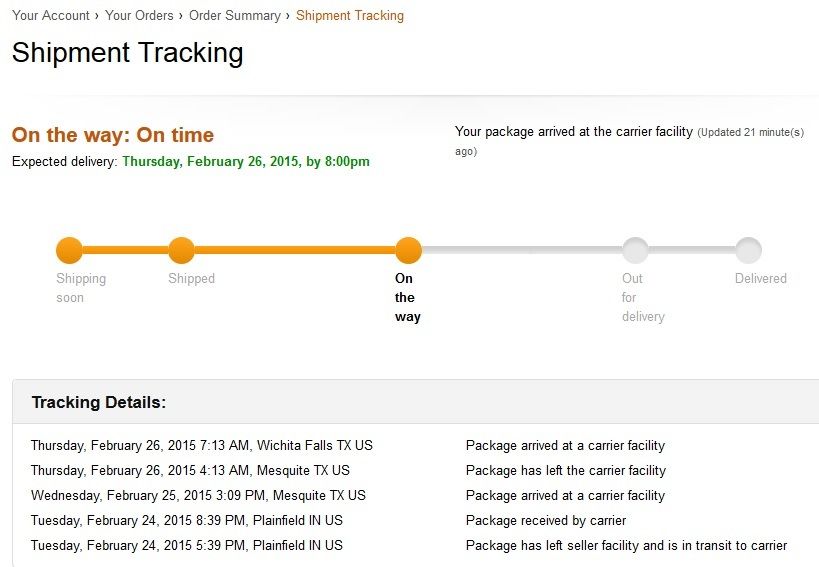Click the On the way: On time heading
This screenshot has width=819, height=567.
click(x=113, y=135)
